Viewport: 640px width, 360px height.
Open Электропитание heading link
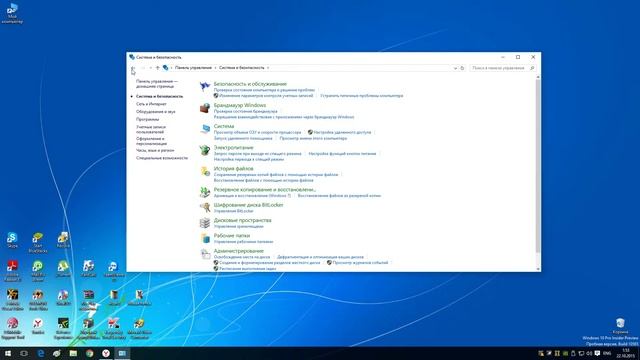coord(233,147)
